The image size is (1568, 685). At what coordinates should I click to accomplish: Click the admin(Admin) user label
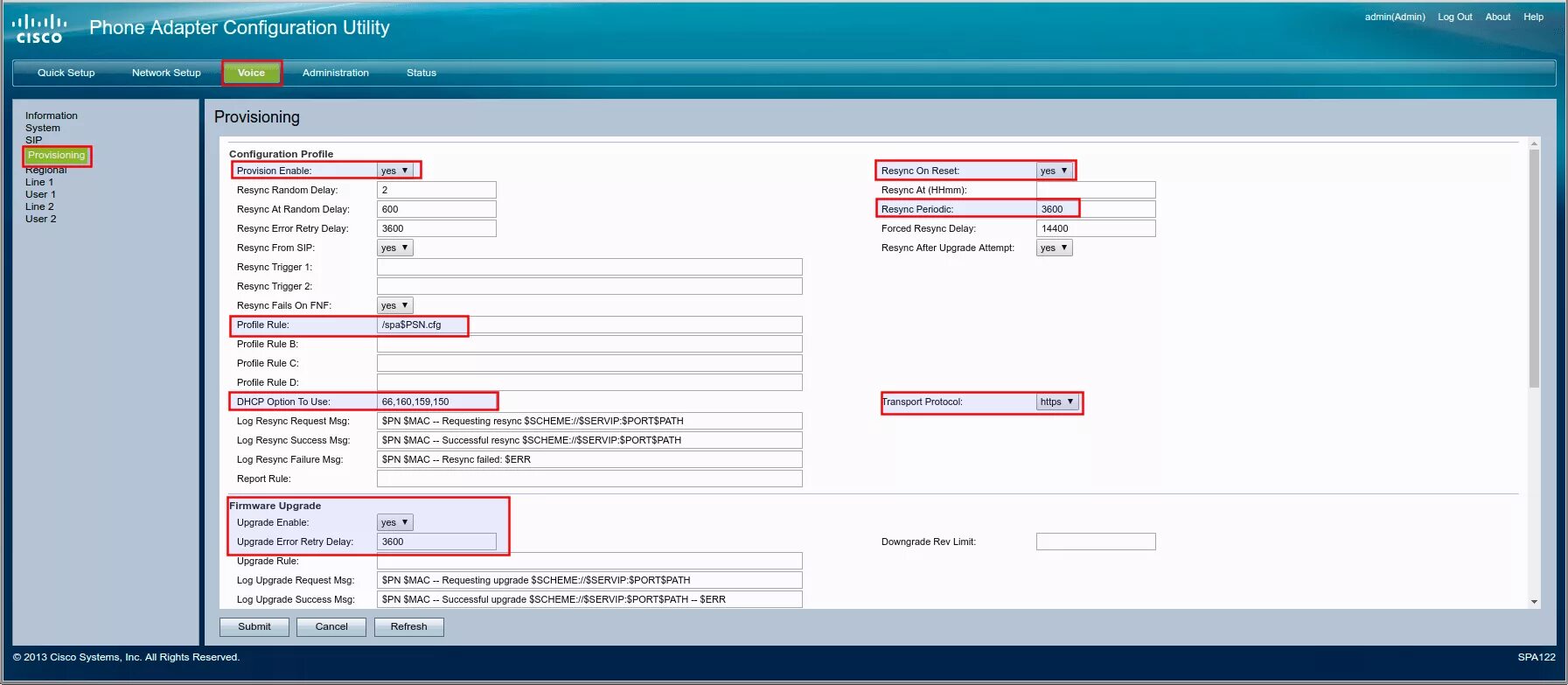[x=1395, y=17]
